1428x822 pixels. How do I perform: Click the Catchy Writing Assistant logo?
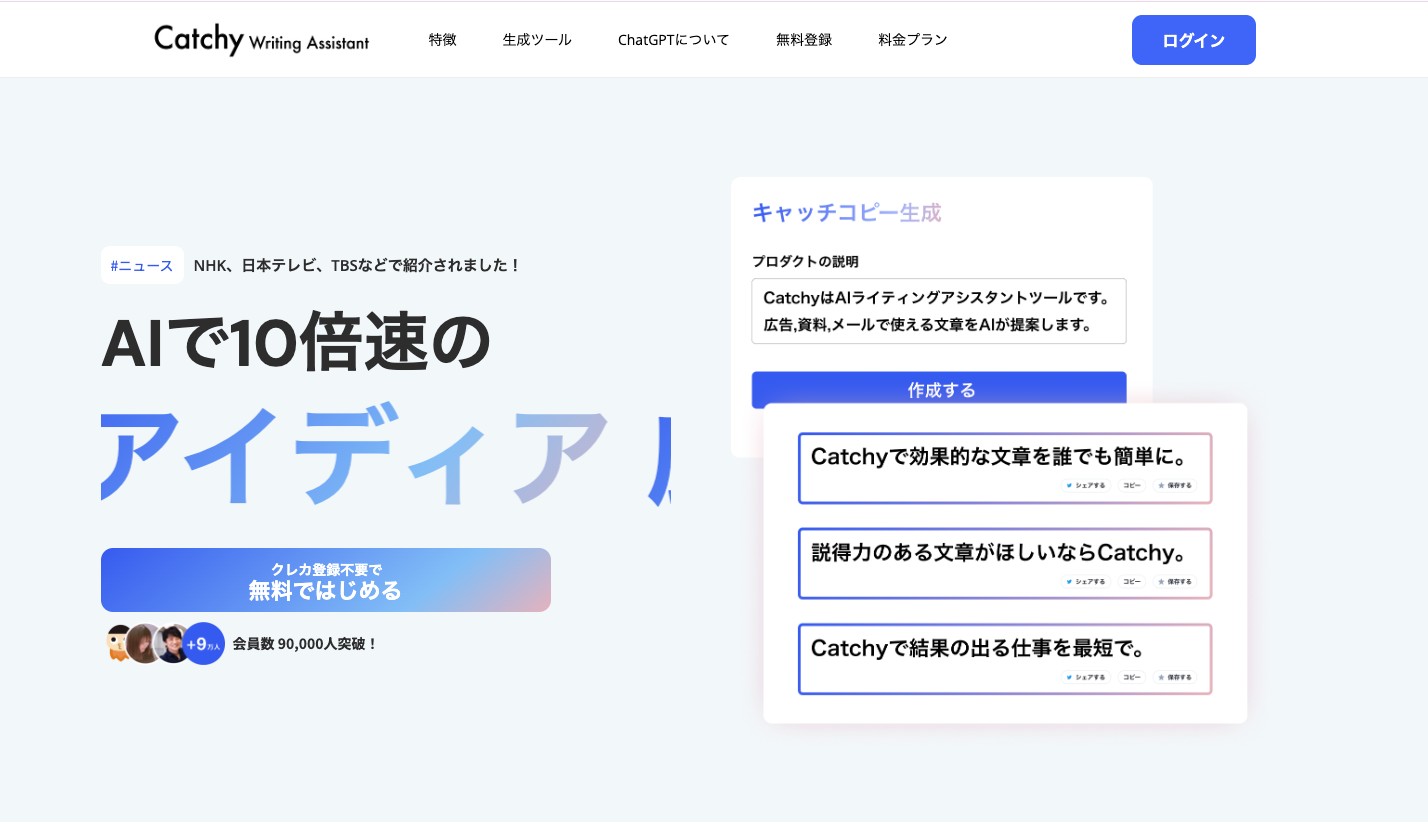pos(261,40)
